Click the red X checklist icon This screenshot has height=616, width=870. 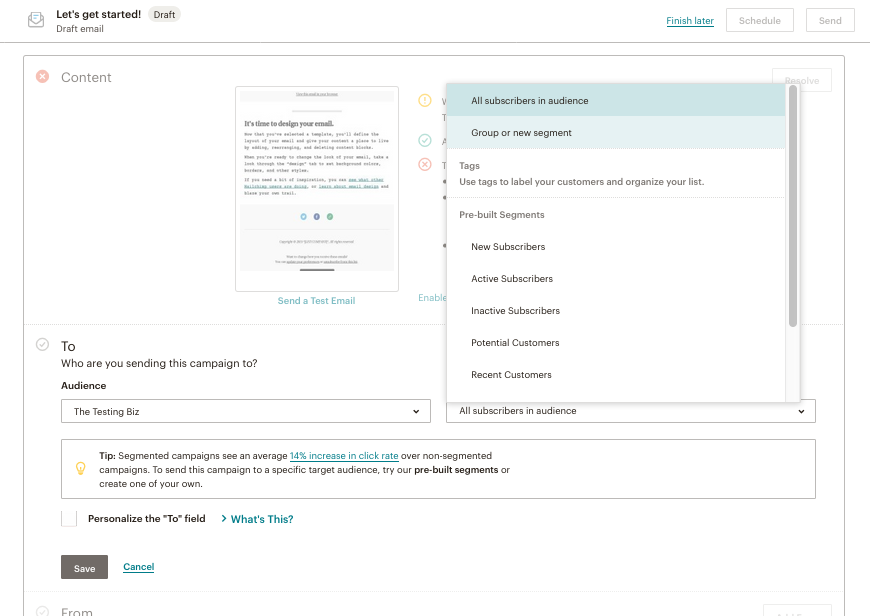[x=424, y=164]
